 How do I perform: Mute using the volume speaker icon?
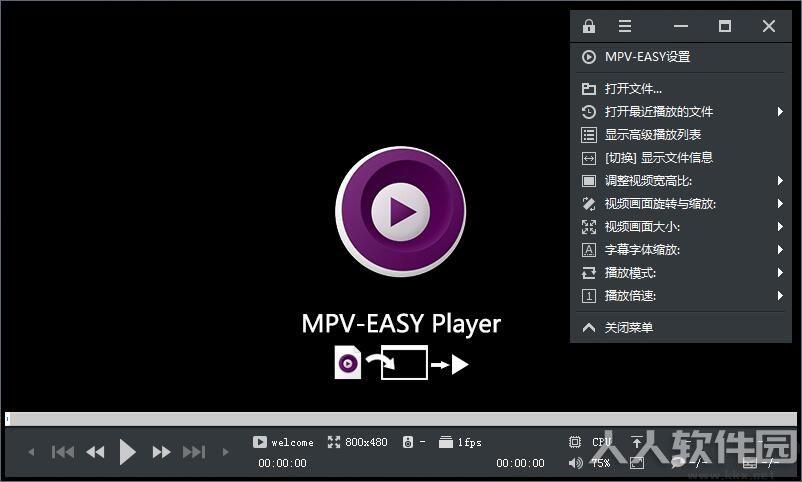point(575,463)
